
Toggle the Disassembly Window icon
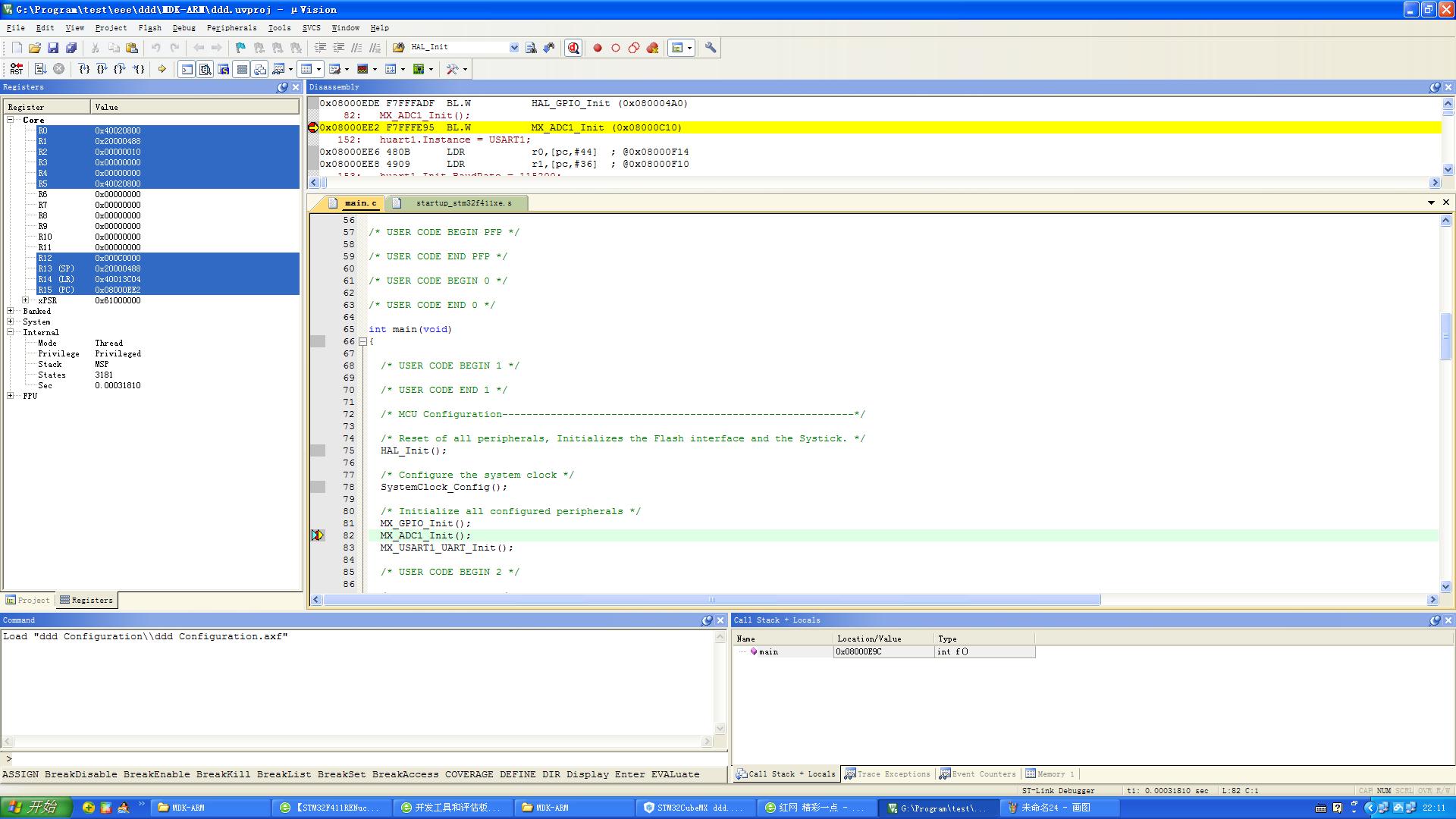(x=206, y=69)
